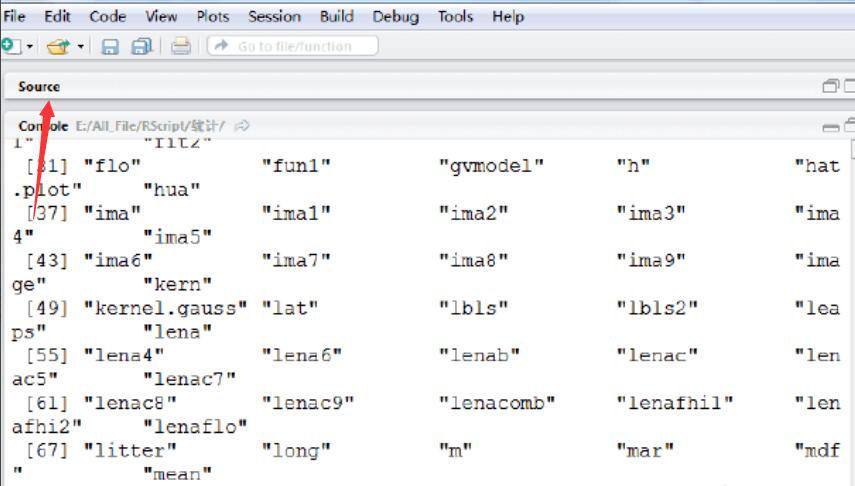Image resolution: width=855 pixels, height=486 pixels.
Task: Save the current document
Action: 111,46
